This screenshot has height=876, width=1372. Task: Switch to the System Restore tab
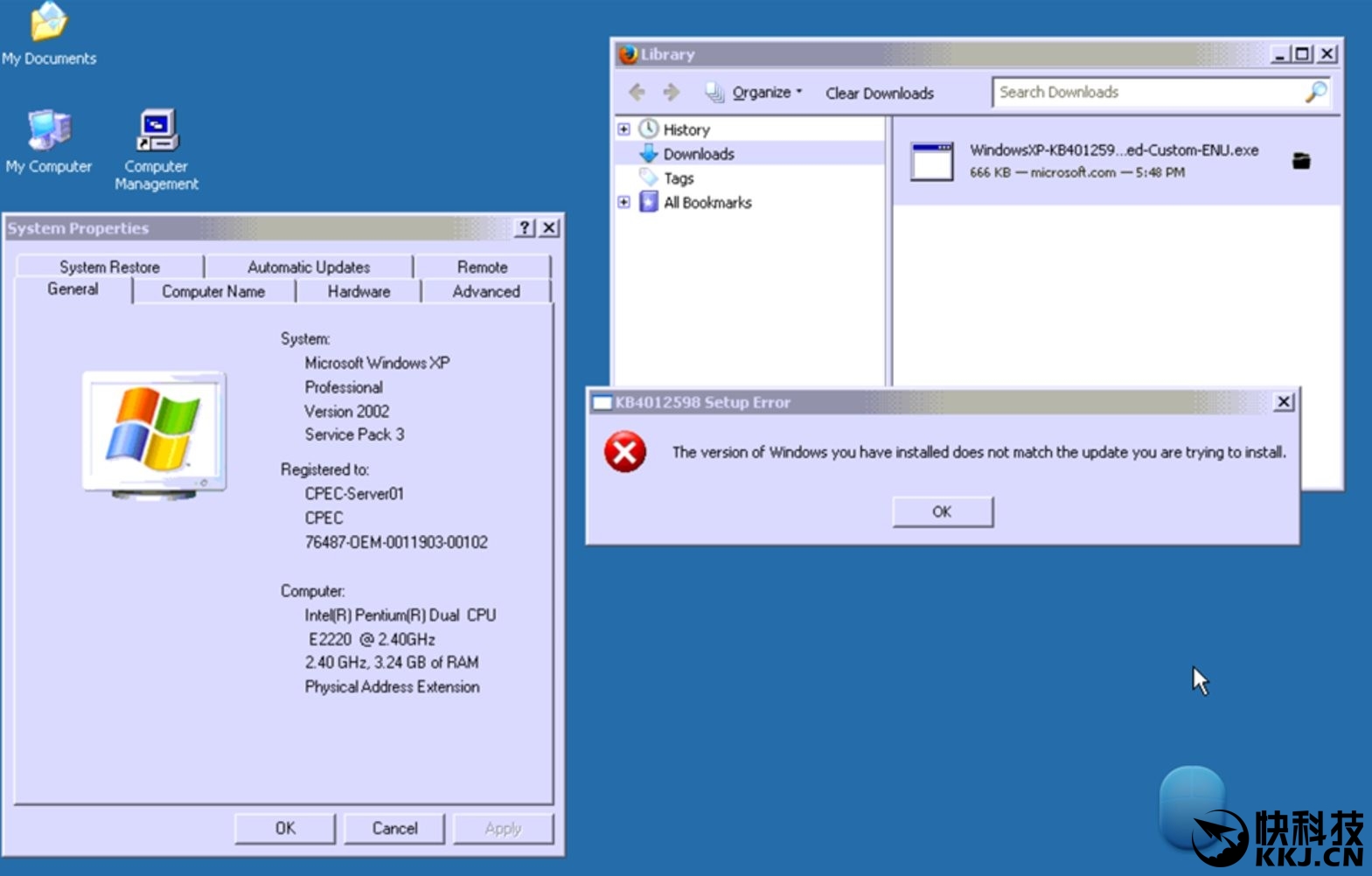pyautogui.click(x=109, y=267)
